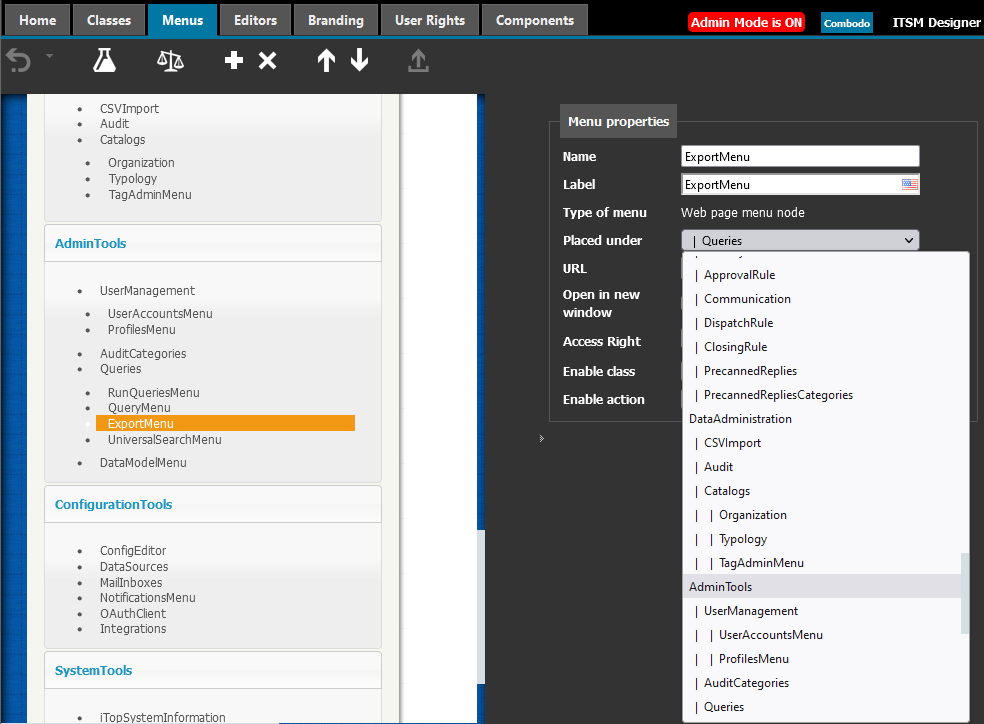Click the ConfigurationTools group heading

(x=113, y=505)
